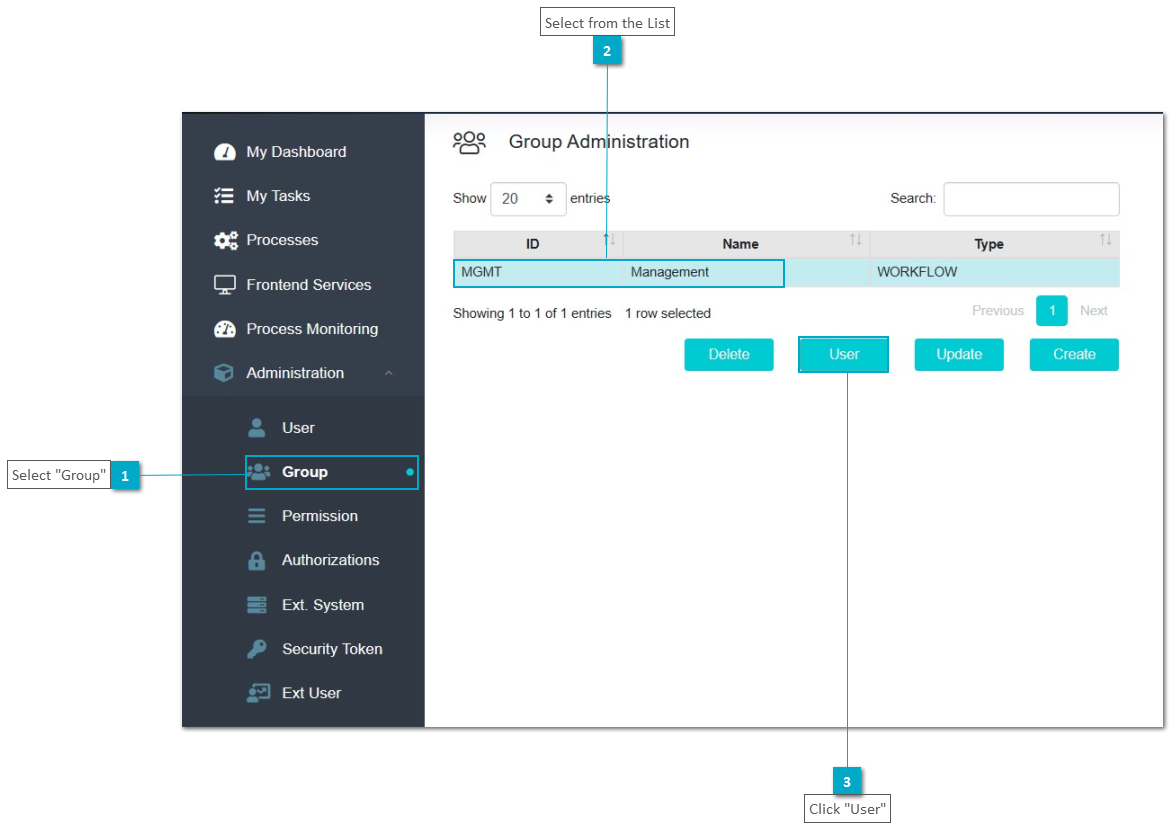Click the User person icon in sidebar

point(256,428)
